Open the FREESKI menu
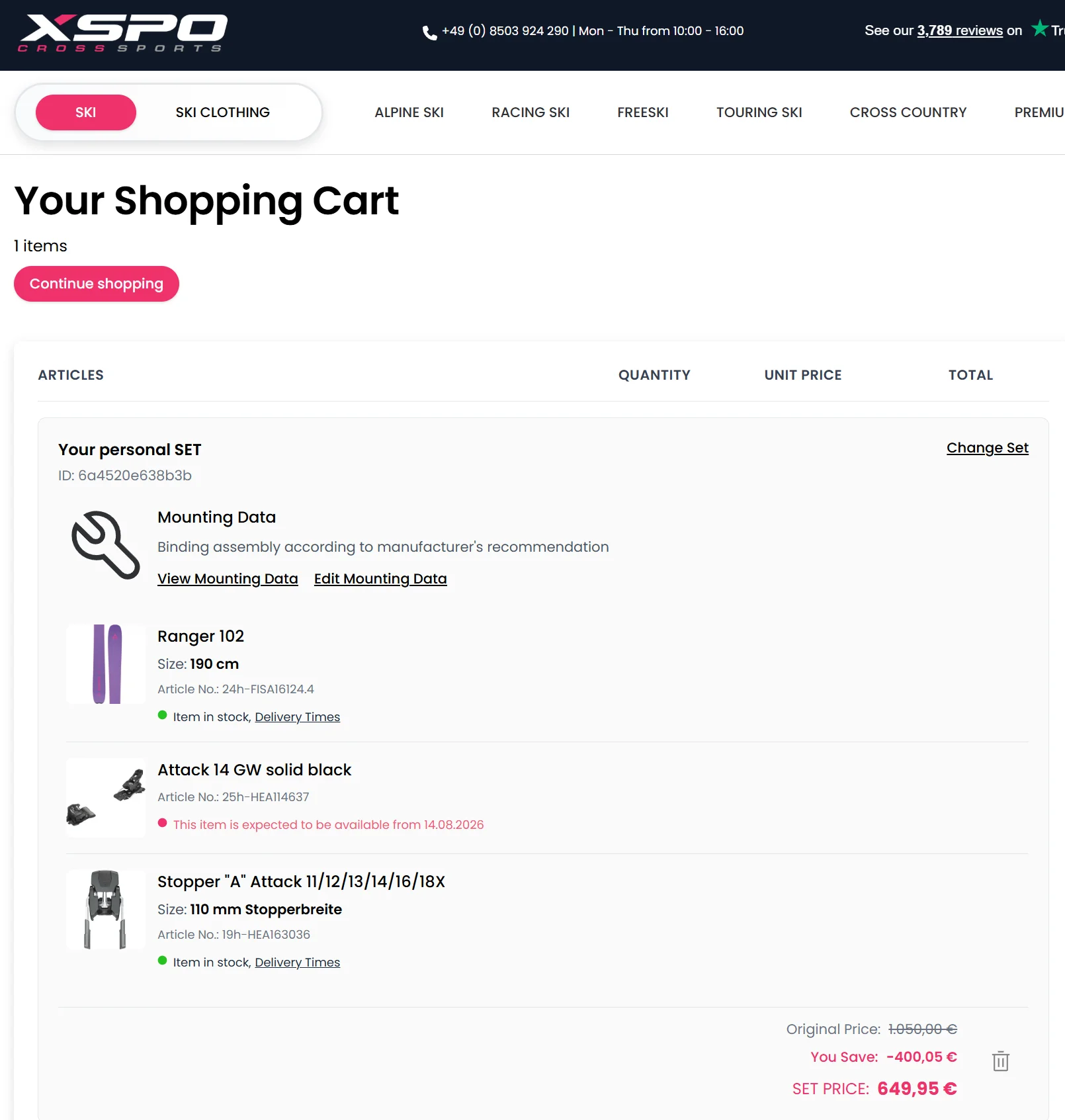The width and height of the screenshot is (1065, 1120). coord(643,112)
